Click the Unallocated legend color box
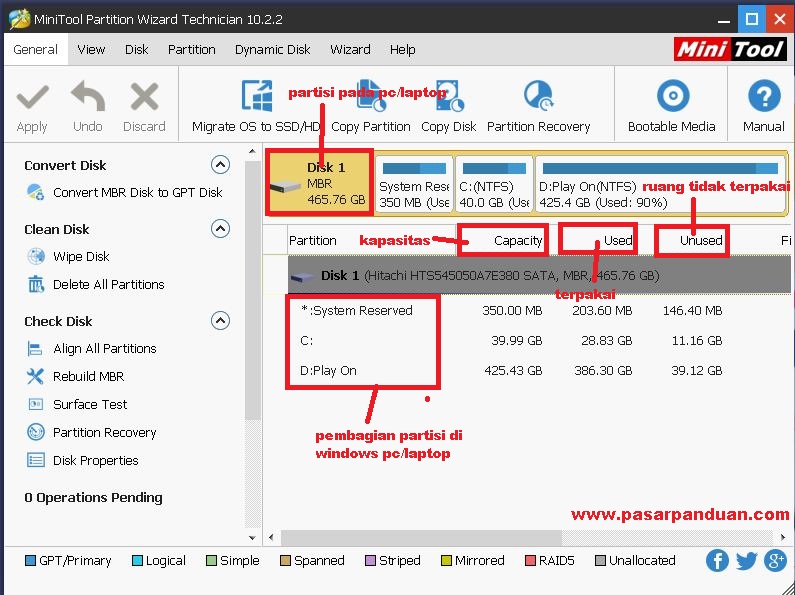 [600, 561]
